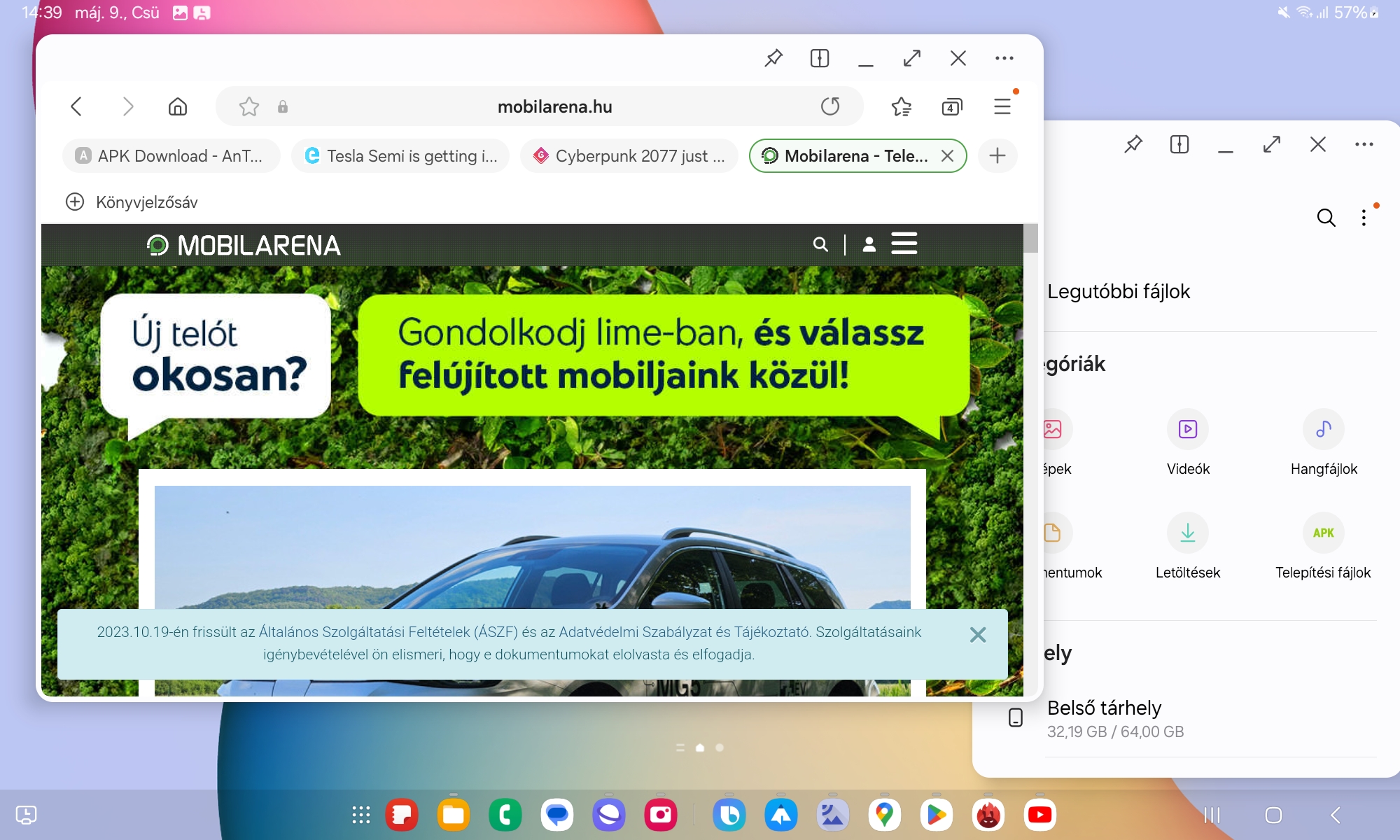Open file manager window options dots

(1364, 144)
